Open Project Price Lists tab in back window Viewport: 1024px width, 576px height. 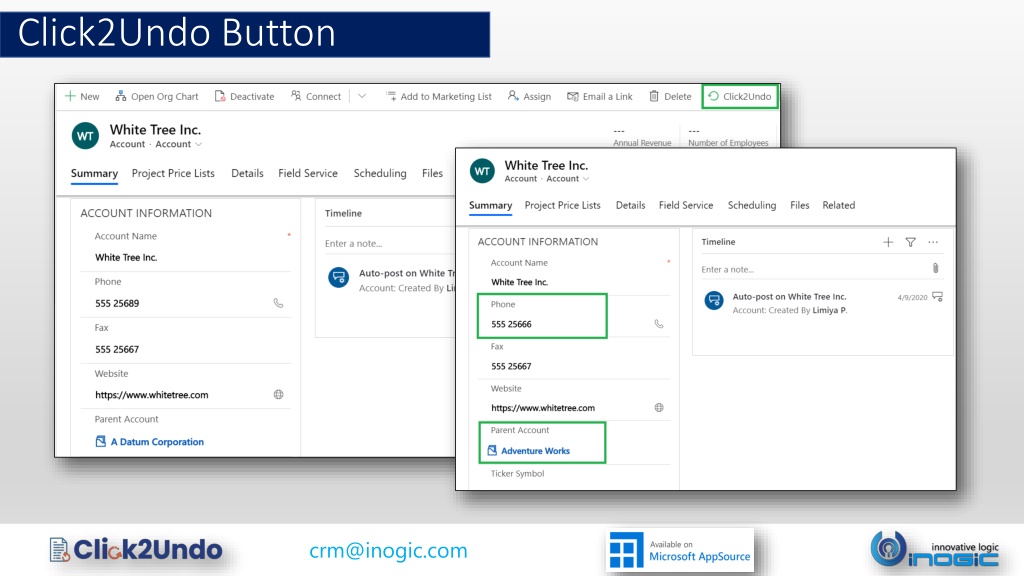pyautogui.click(x=173, y=174)
